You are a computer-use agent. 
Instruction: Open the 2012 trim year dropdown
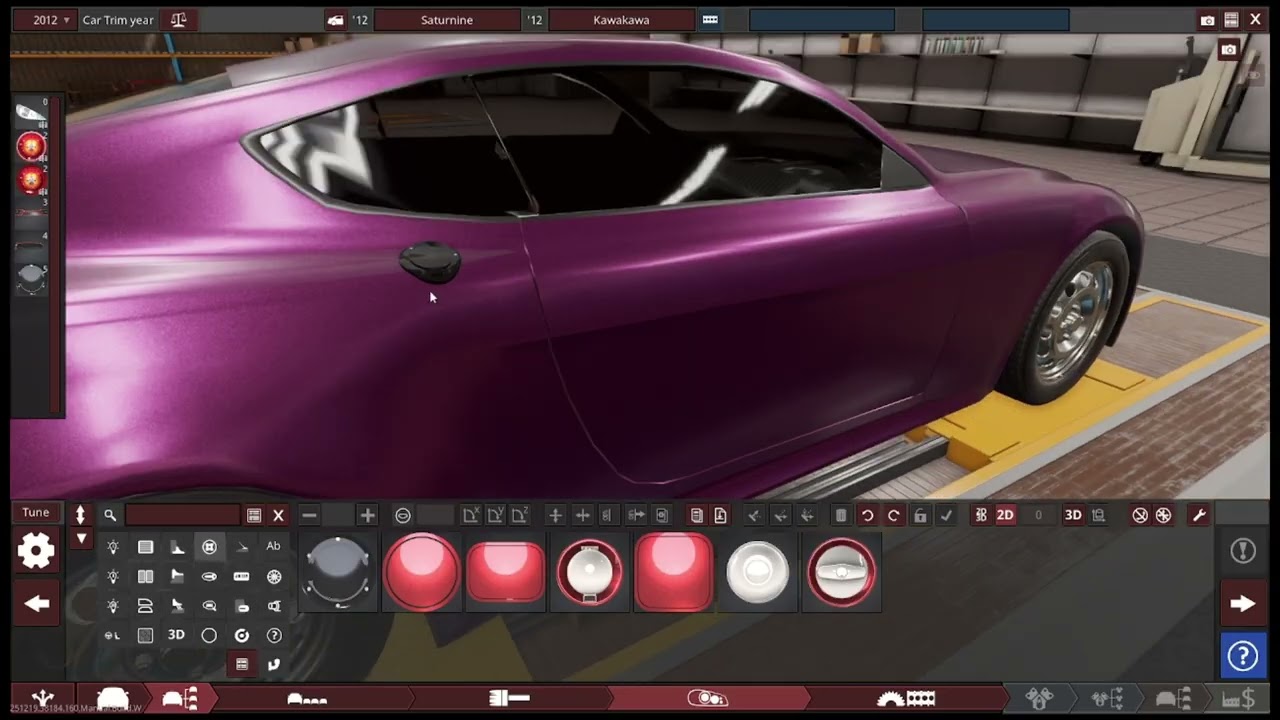(45, 20)
